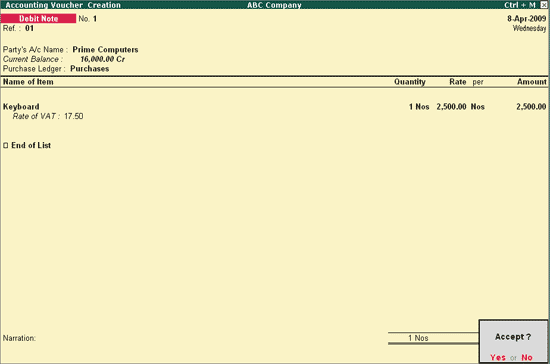Edit the Keyboard rate 2,500.00
Viewport: 550px width, 364px height.
click(451, 107)
